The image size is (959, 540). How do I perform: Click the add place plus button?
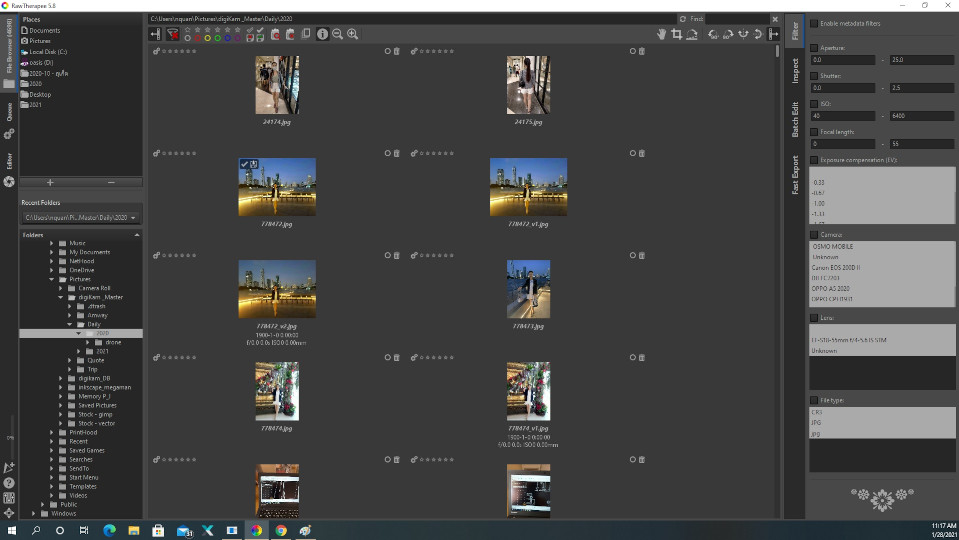(50, 183)
